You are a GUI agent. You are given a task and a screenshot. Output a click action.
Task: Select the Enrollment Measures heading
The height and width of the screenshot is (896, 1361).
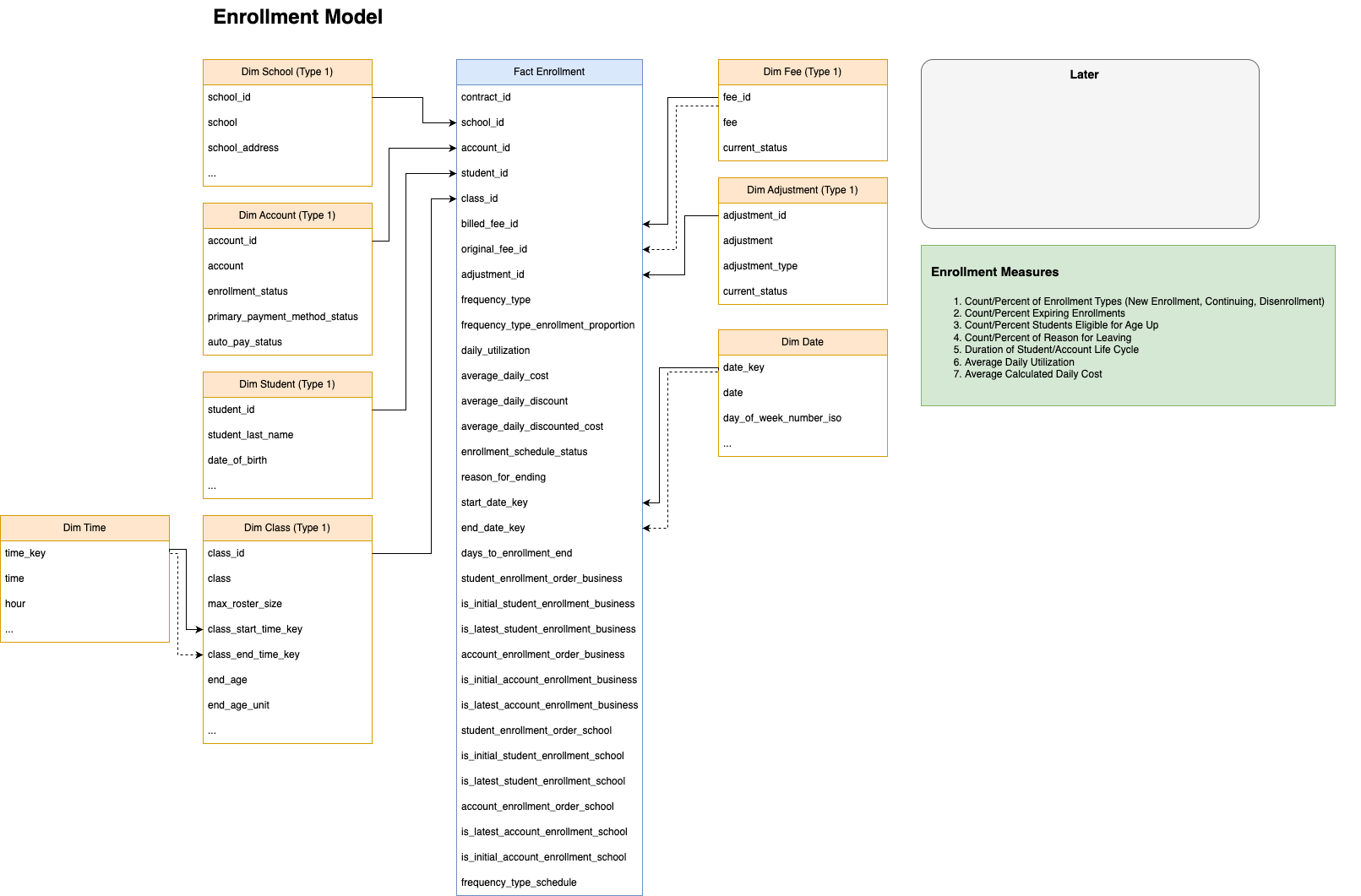[994, 272]
